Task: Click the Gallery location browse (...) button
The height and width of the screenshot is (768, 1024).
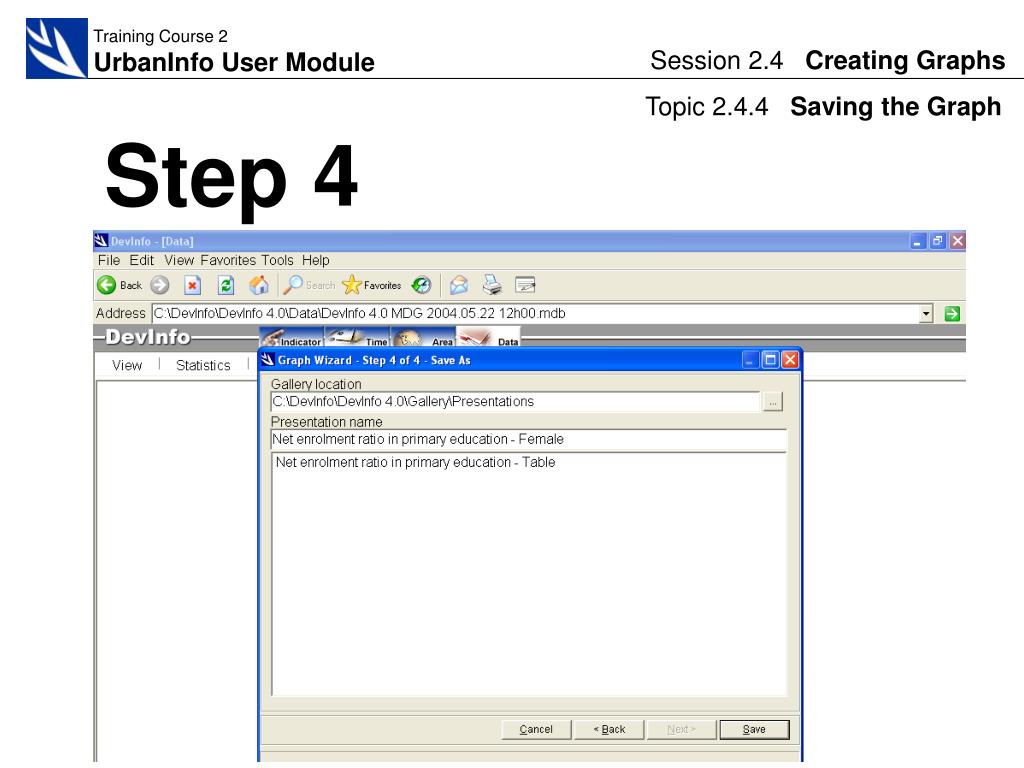Action: (x=773, y=402)
